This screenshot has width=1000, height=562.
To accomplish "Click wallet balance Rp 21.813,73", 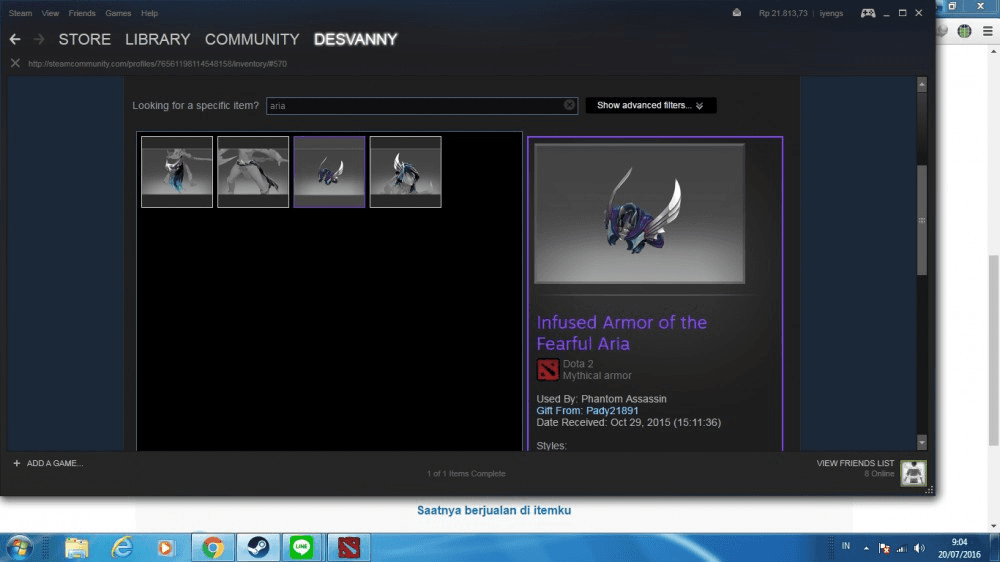I will [x=783, y=13].
